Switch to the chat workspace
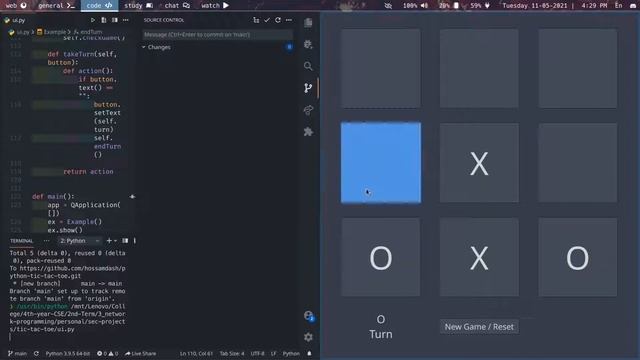 click(177, 5)
